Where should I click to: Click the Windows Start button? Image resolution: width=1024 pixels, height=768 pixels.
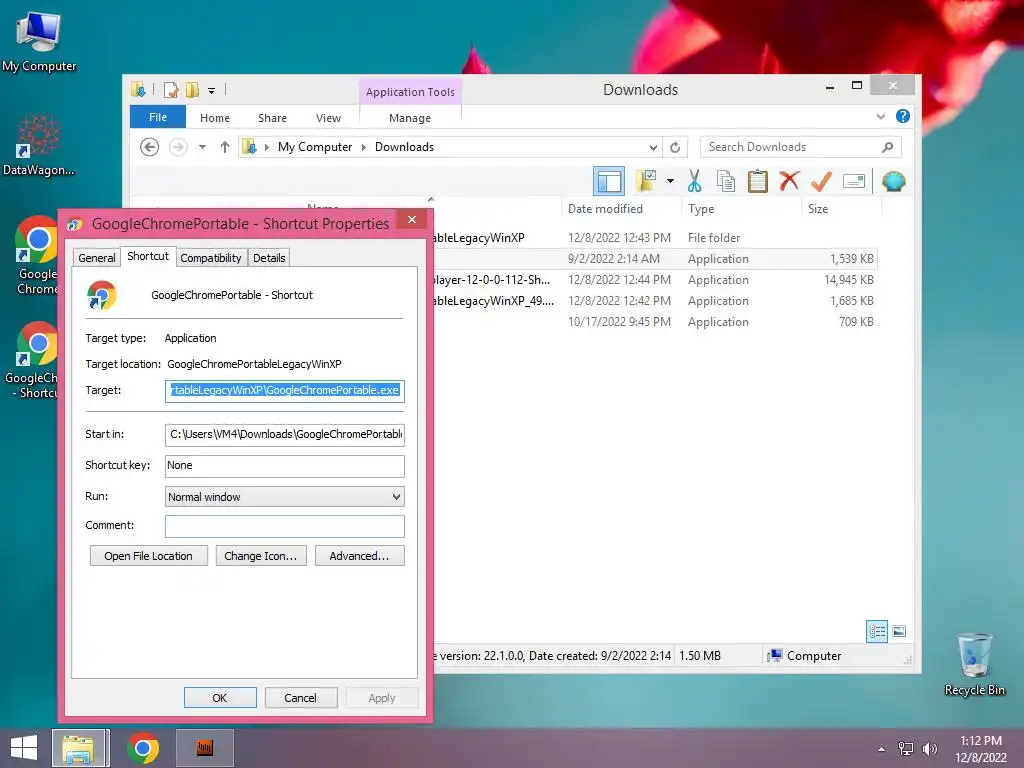pyautogui.click(x=24, y=748)
